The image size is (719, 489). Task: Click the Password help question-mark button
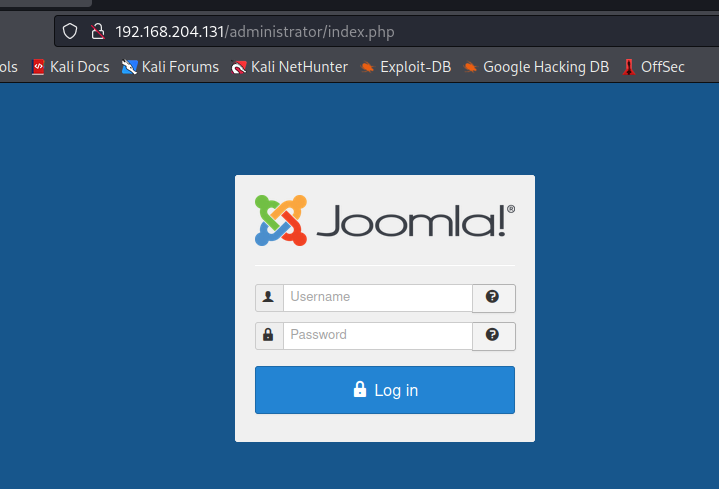[493, 336]
